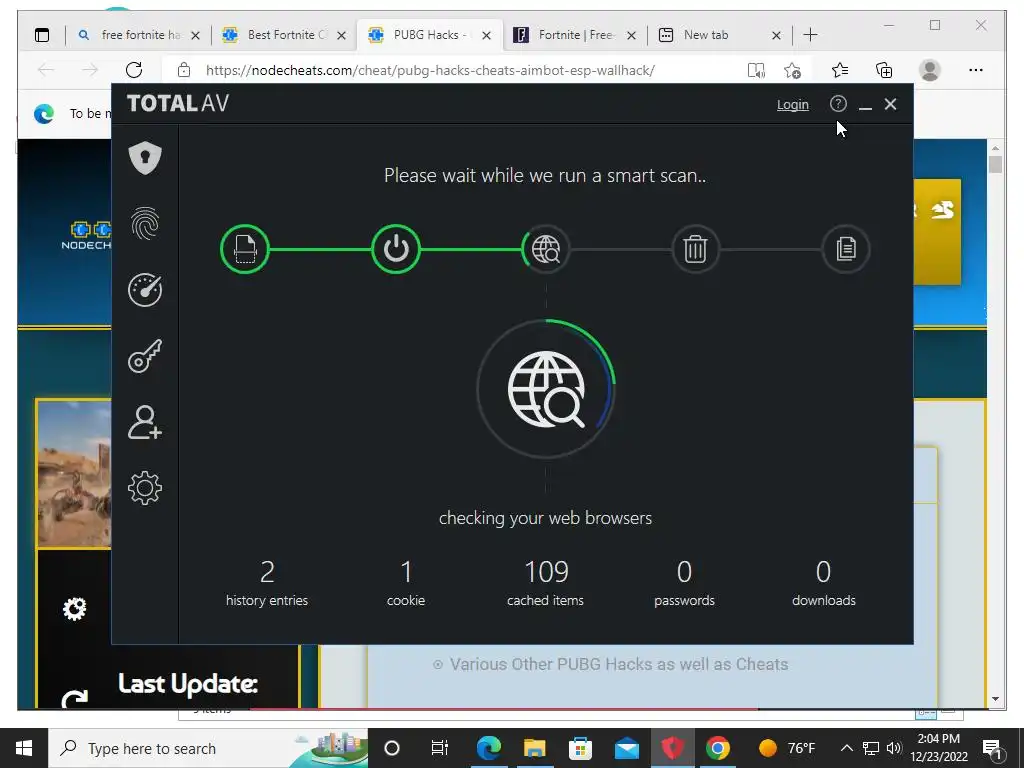The height and width of the screenshot is (768, 1024).
Task: Open the notification center
Action: coord(992,748)
